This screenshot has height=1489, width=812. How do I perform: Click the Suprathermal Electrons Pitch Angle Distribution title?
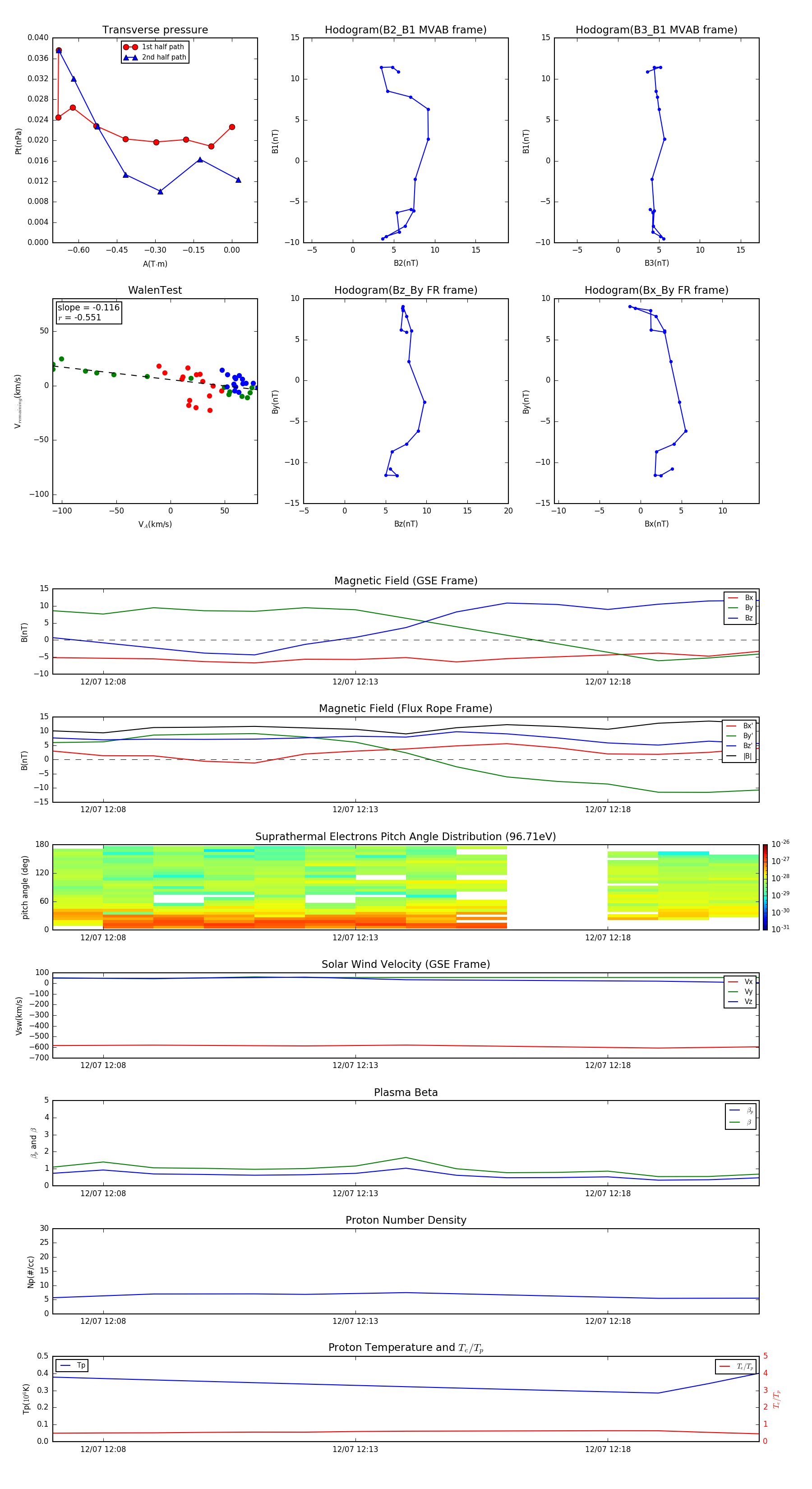pos(406,837)
